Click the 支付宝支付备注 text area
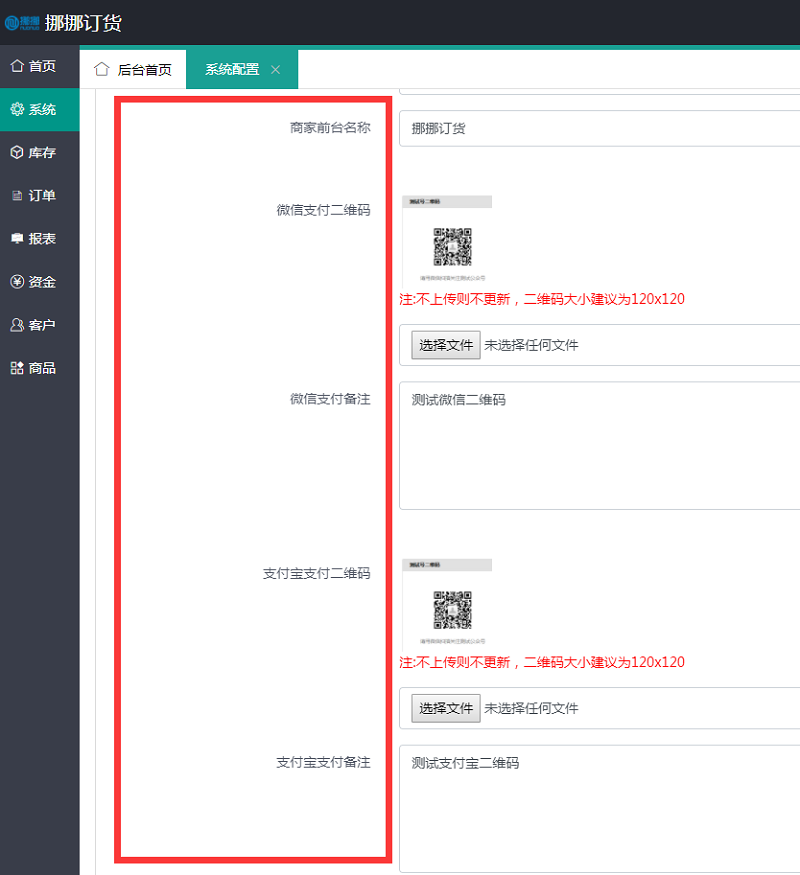The width and height of the screenshot is (800, 875). click(x=600, y=808)
